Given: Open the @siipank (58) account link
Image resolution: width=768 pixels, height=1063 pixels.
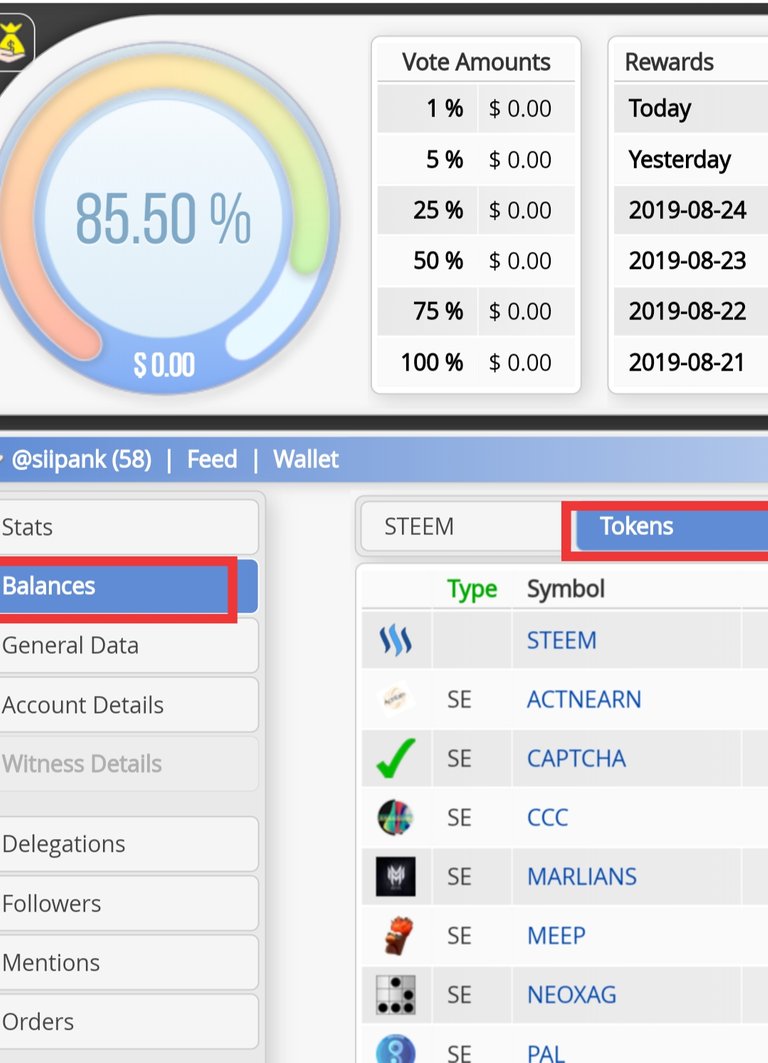Looking at the screenshot, I should click(x=81, y=459).
